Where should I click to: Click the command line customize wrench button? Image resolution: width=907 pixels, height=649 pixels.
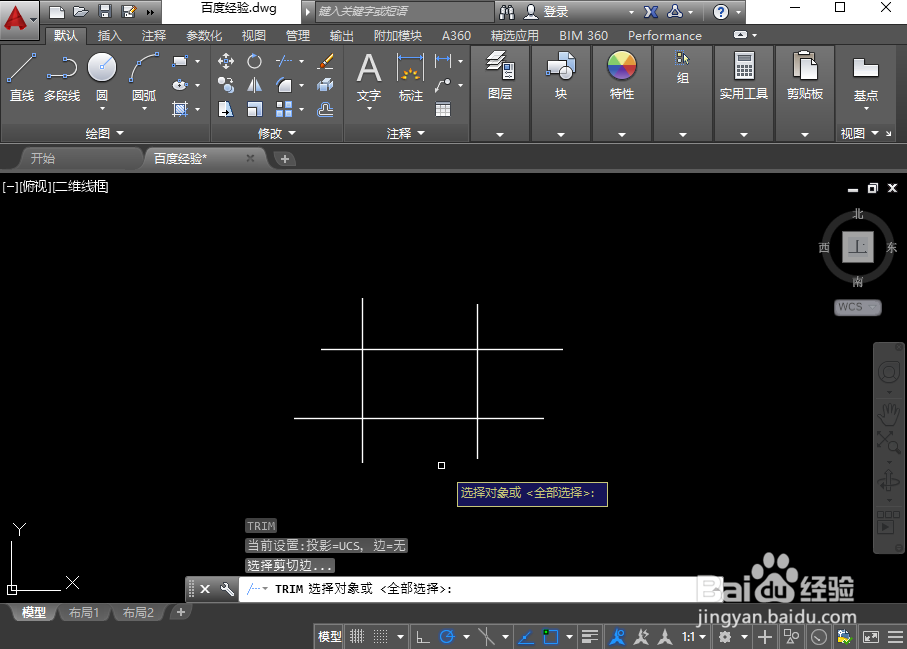point(227,589)
